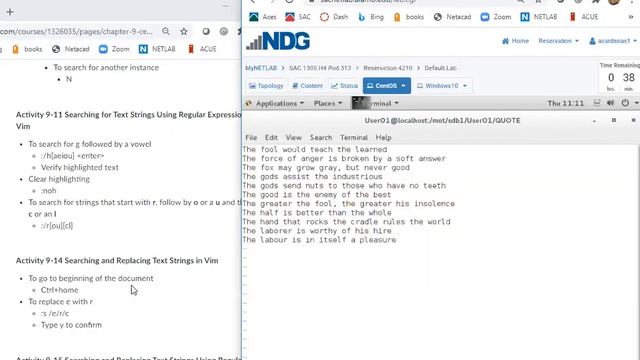Open the terminal View menu
The image size is (640, 360).
[x=293, y=138]
